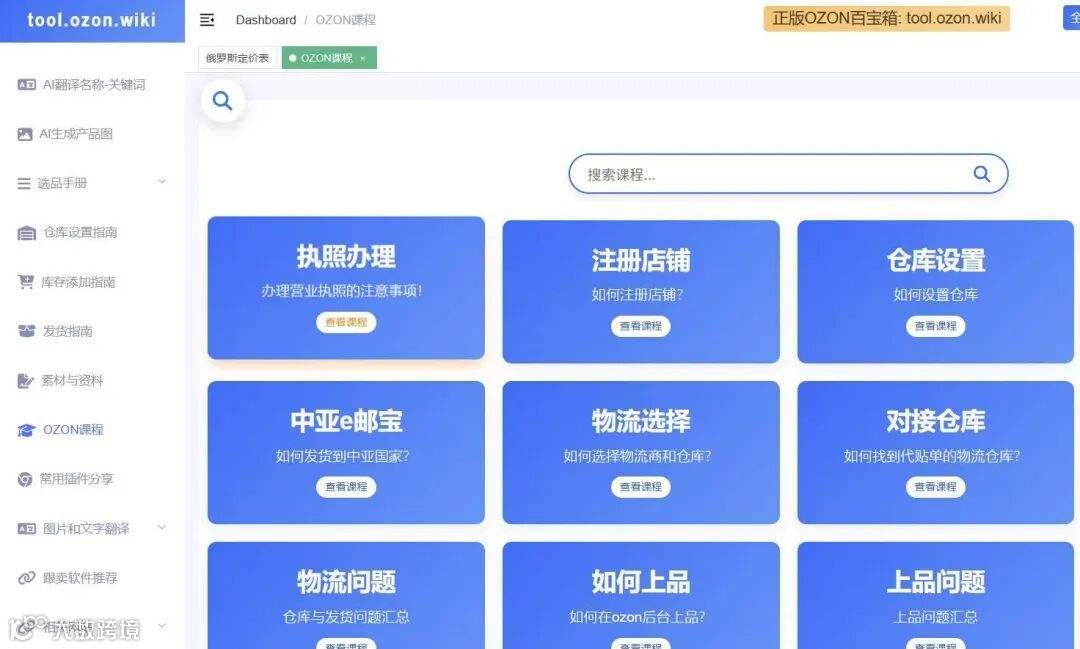
Task: Open AI生成产品图 menu item
Action: pyautogui.click(x=92, y=134)
